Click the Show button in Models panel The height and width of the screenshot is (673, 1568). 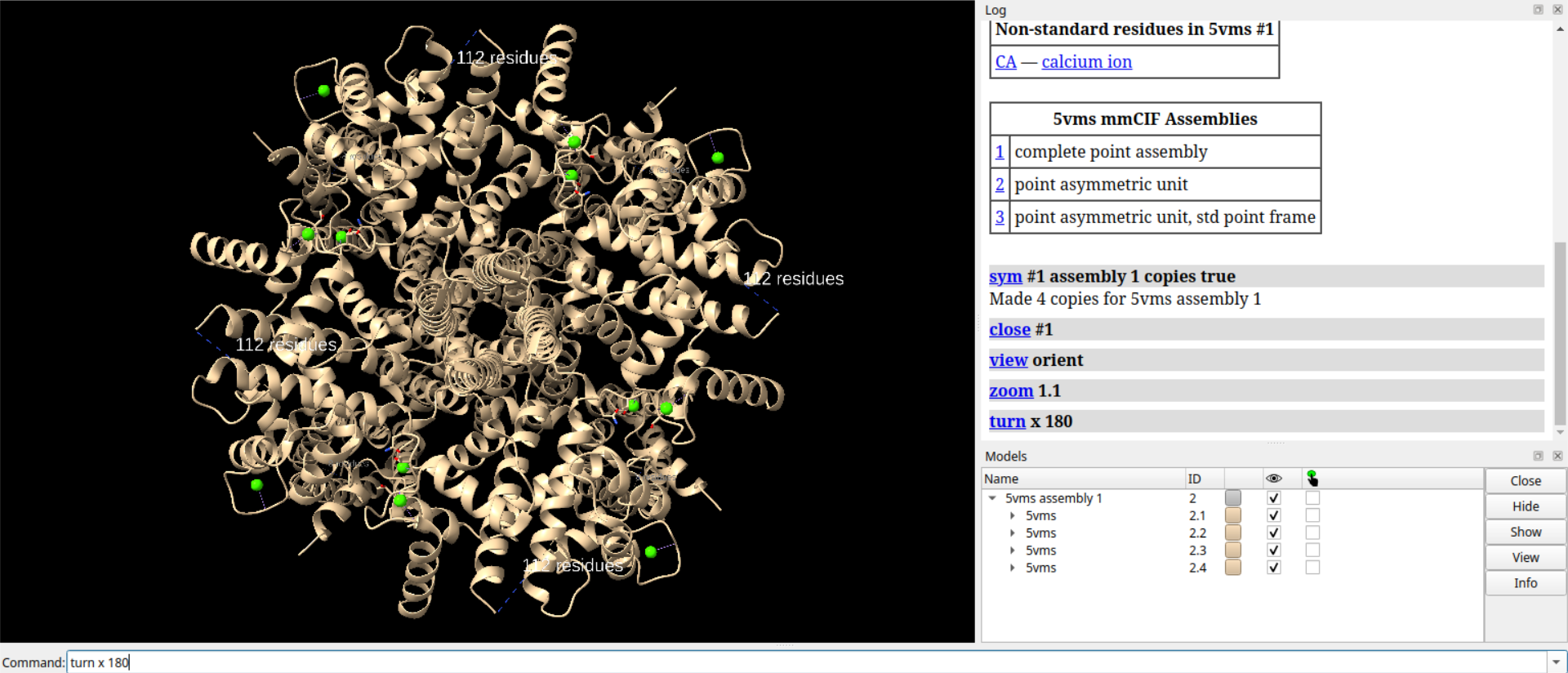(1526, 532)
